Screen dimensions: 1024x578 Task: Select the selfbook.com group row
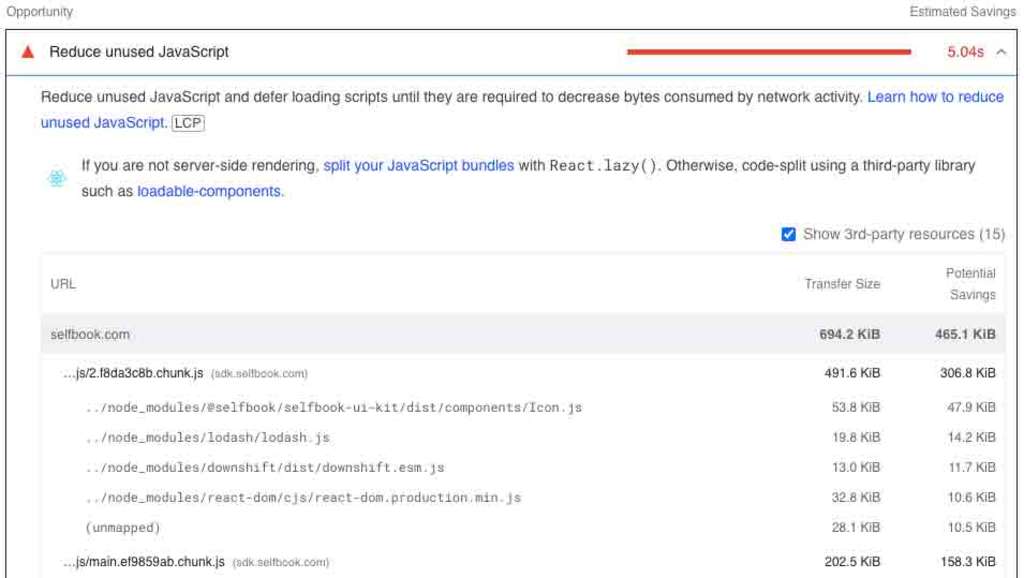[90, 334]
